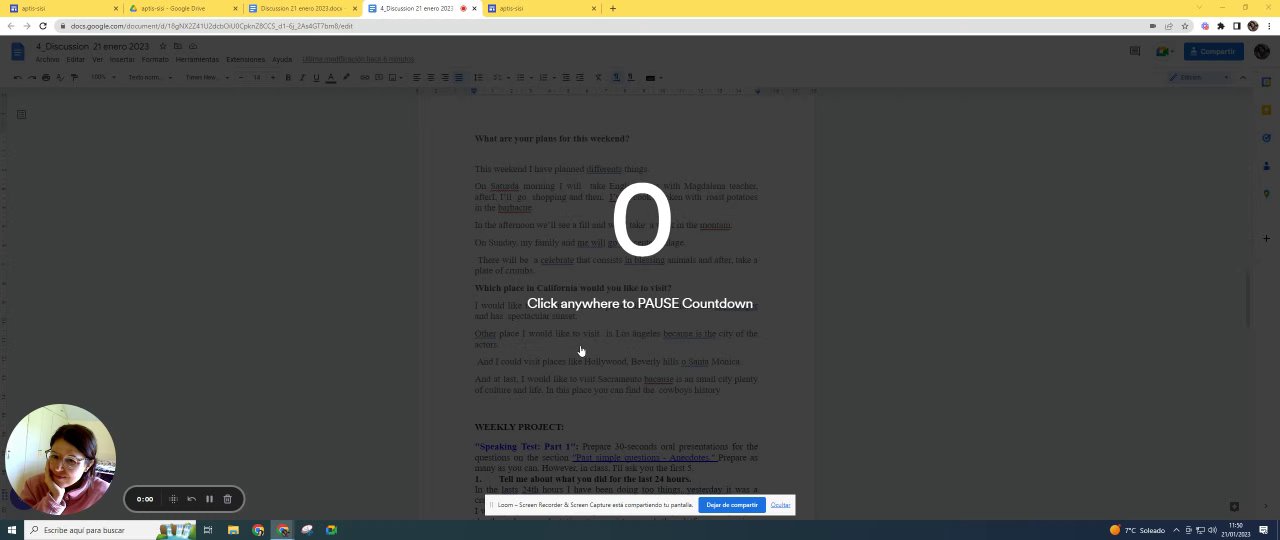Toggle Italic formatting
The height and width of the screenshot is (540, 1280).
tap(302, 77)
